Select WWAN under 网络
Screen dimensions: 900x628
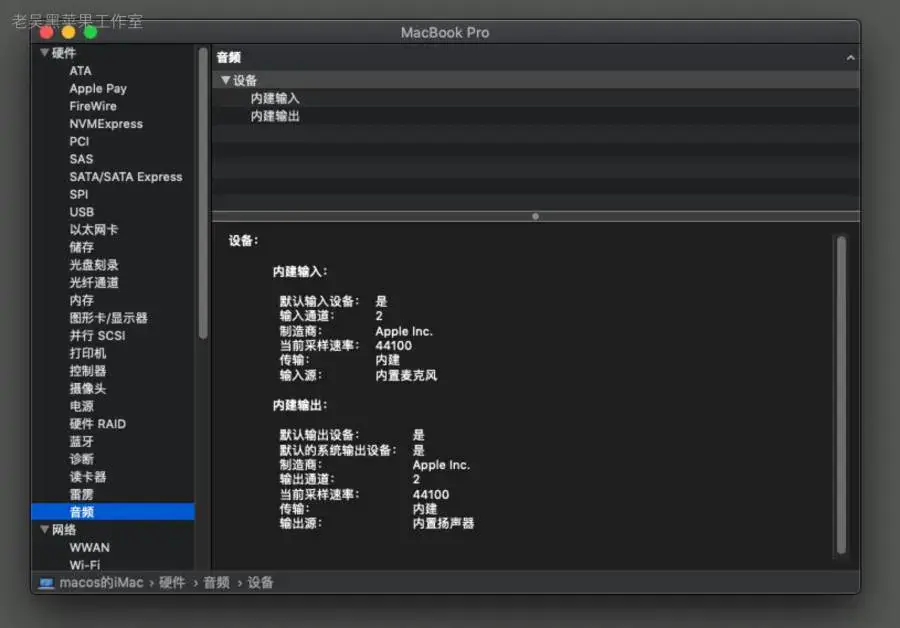click(90, 548)
